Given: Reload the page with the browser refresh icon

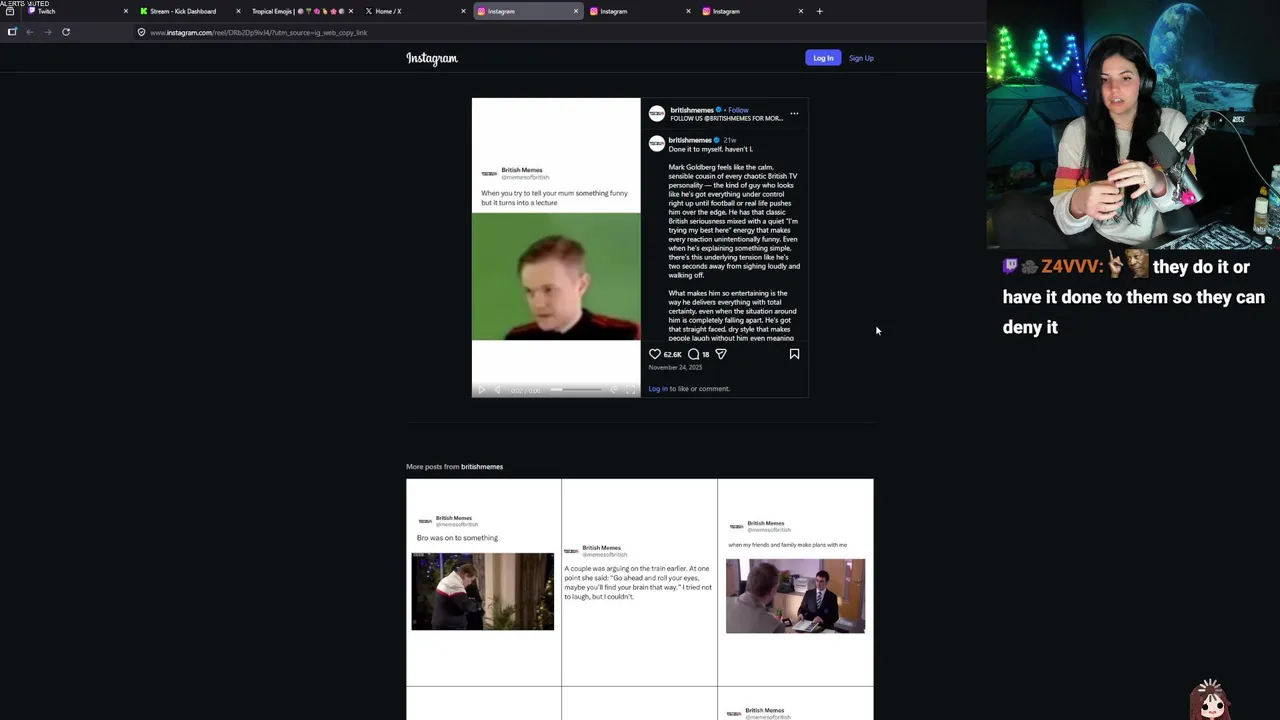Looking at the screenshot, I should (66, 32).
